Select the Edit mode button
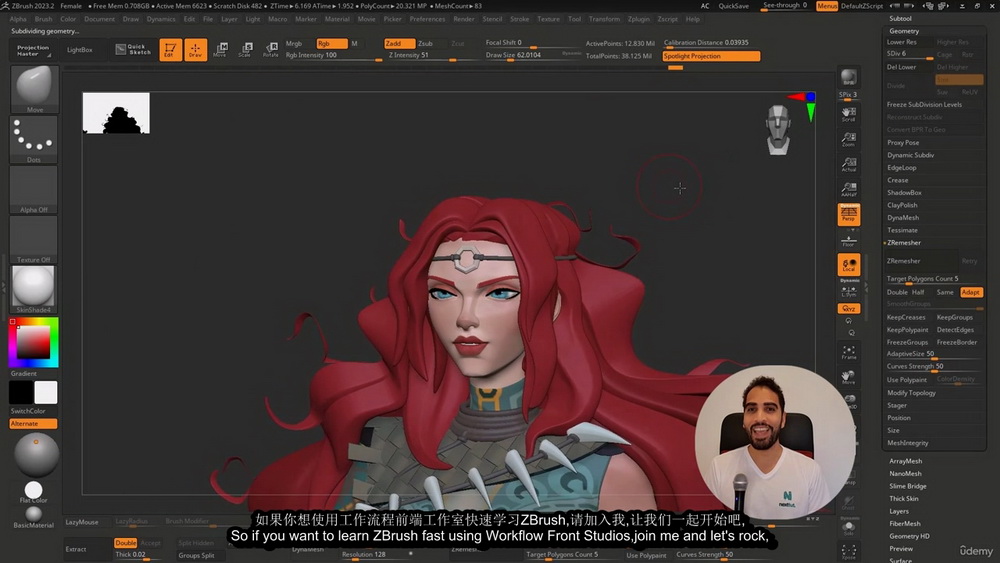The height and width of the screenshot is (563, 1000). click(170, 49)
